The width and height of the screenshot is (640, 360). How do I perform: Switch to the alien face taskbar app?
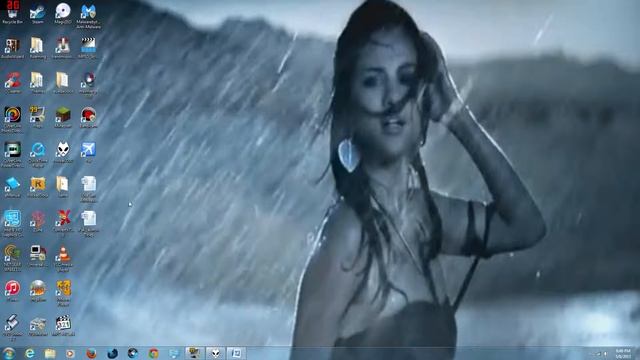[215, 353]
